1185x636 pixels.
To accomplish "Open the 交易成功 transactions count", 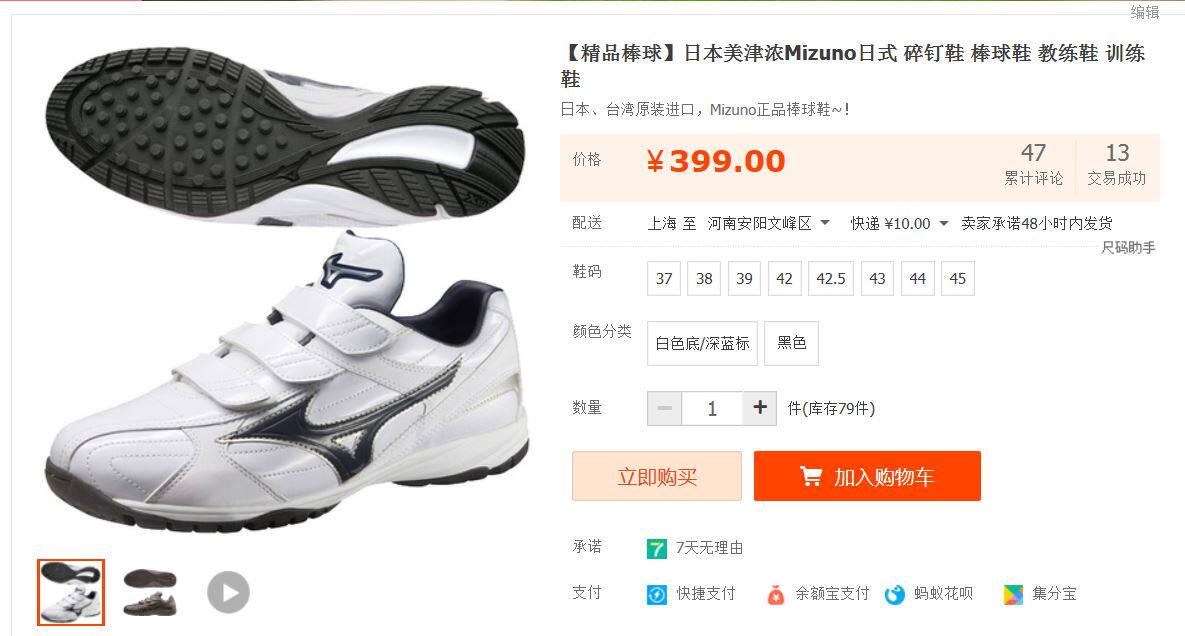I will (x=1117, y=165).
